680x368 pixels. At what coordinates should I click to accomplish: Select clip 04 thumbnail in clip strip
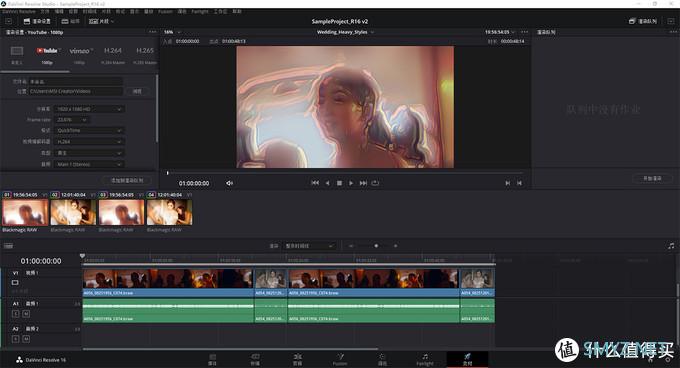click(169, 212)
